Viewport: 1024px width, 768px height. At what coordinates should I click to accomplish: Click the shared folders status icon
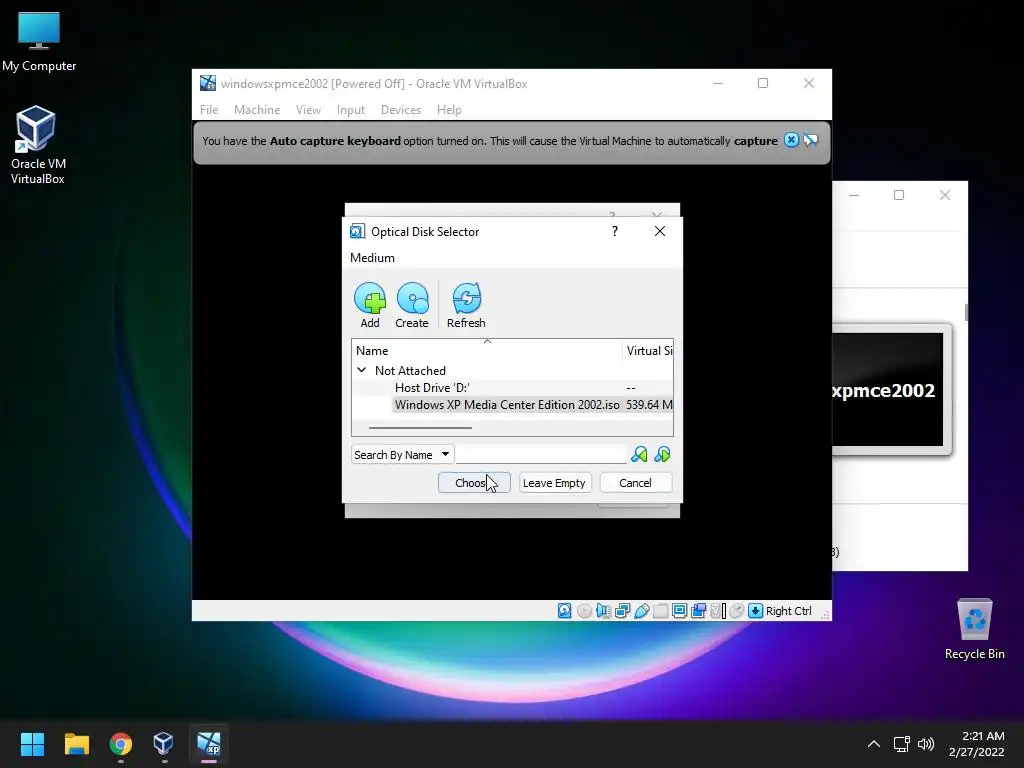pyautogui.click(x=660, y=611)
